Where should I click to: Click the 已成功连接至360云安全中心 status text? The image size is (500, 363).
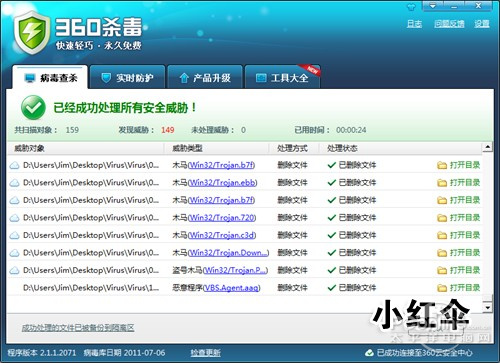(x=425, y=353)
